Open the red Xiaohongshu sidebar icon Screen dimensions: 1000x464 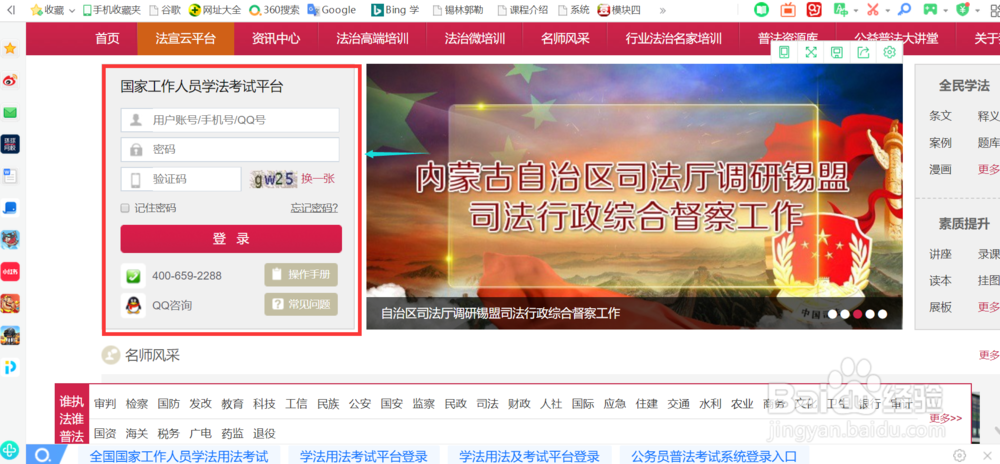10,272
